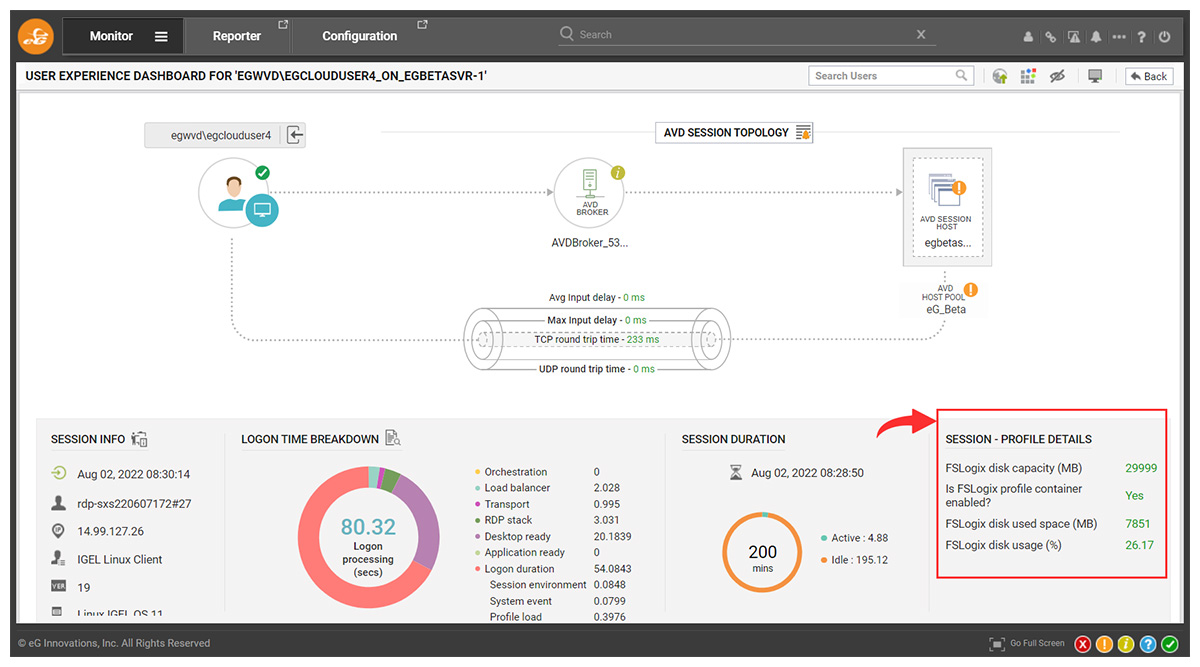Click the session duration 200 mins ring
Screen dimensions: 1200x667
point(763,552)
